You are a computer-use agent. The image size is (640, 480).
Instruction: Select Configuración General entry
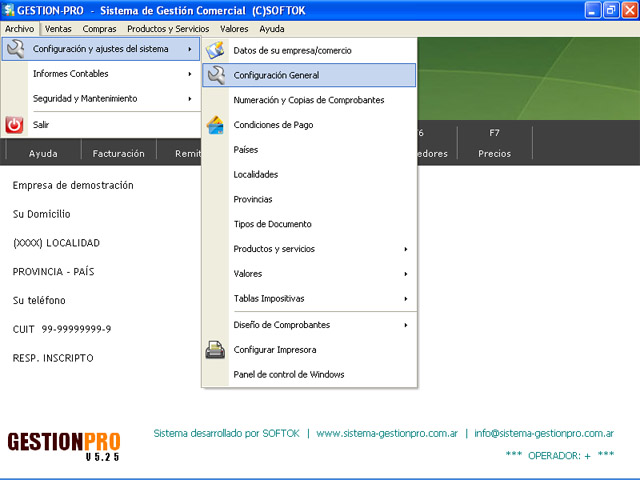[309, 75]
